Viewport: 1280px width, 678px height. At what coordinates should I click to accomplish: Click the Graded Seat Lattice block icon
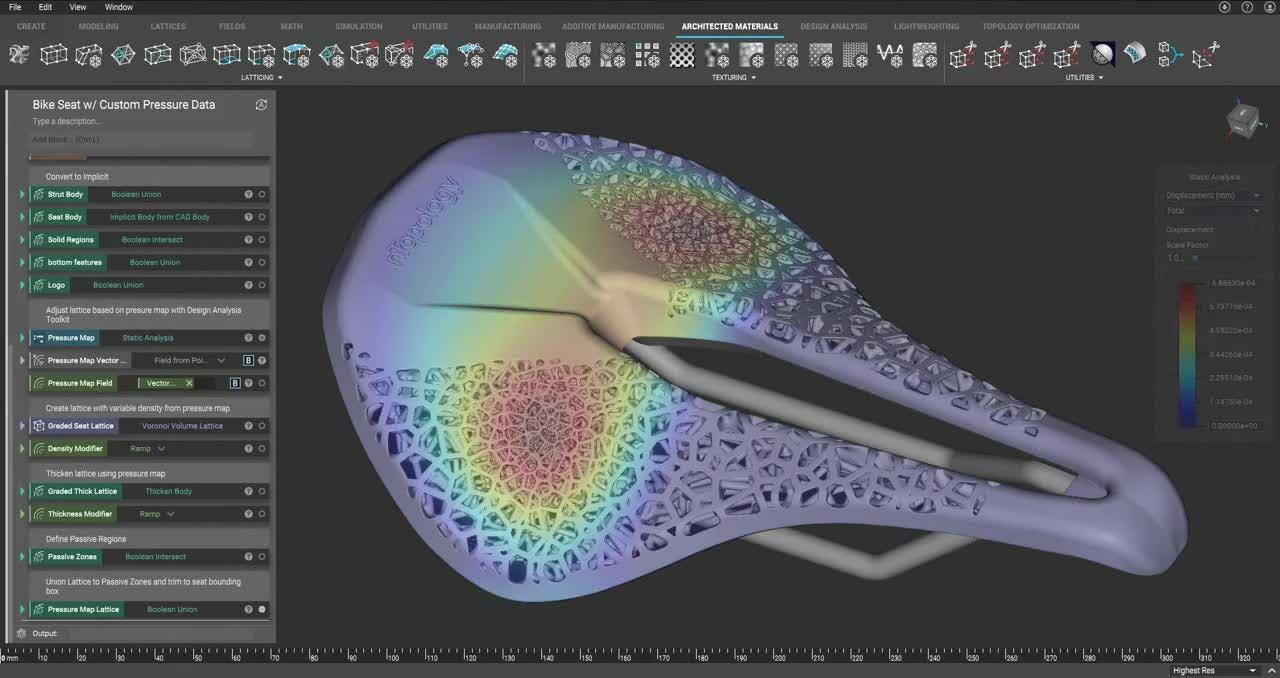pyautogui.click(x=38, y=426)
